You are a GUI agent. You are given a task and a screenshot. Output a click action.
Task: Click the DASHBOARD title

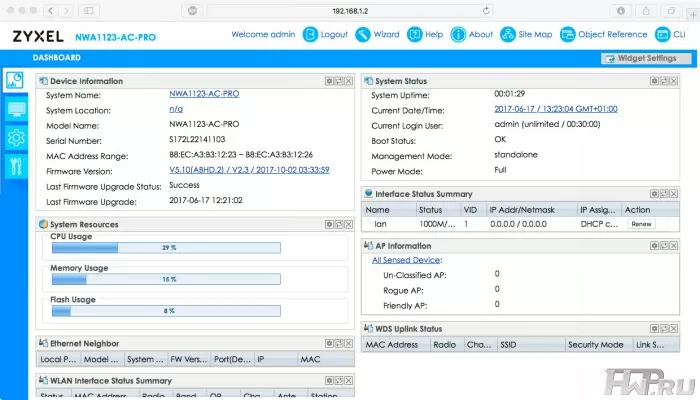pos(57,58)
